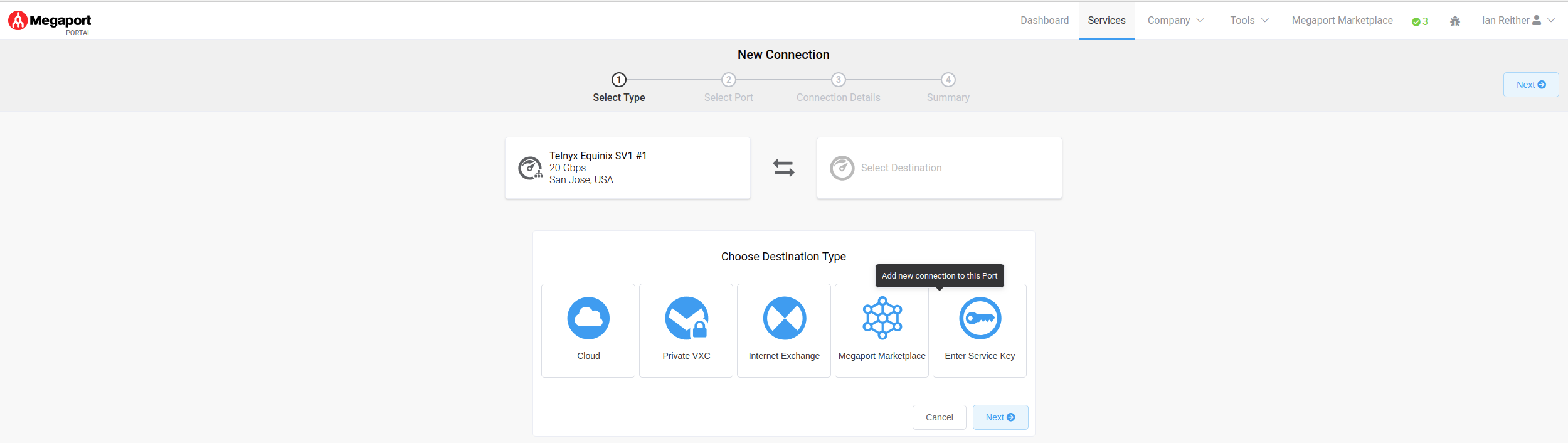
Task: Click the Select Type step label
Action: pyautogui.click(x=619, y=98)
